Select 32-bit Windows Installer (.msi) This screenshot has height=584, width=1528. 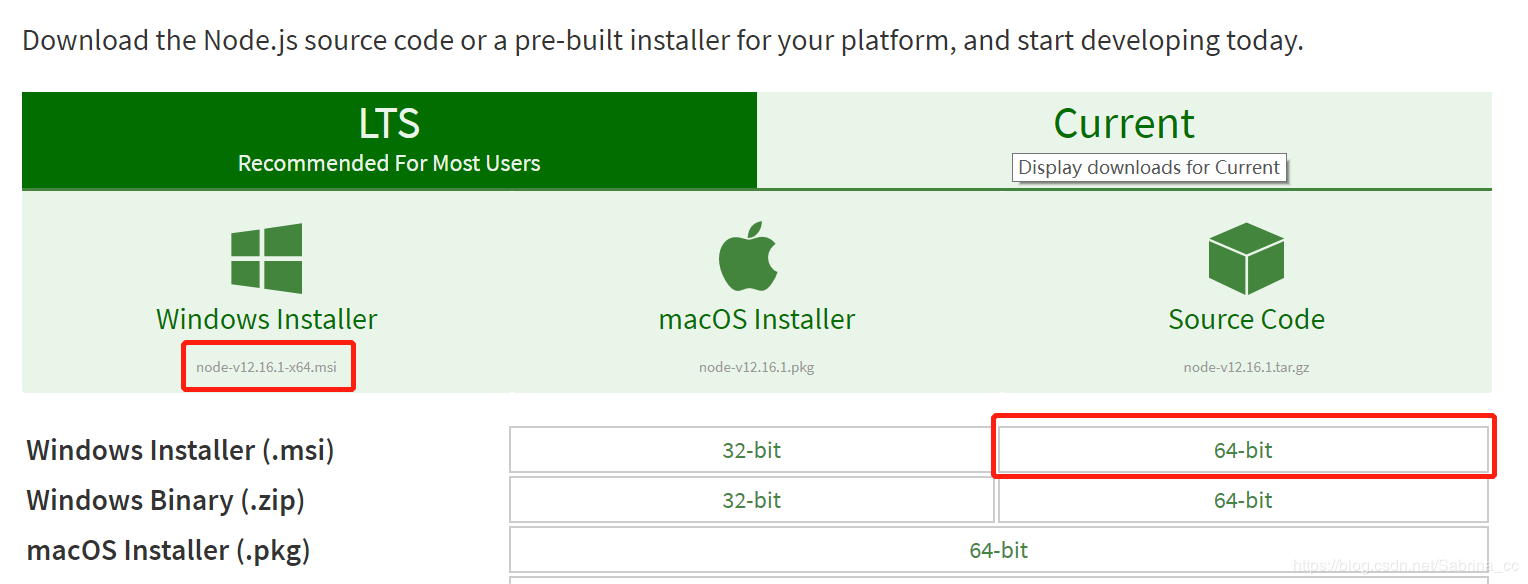pos(751,449)
